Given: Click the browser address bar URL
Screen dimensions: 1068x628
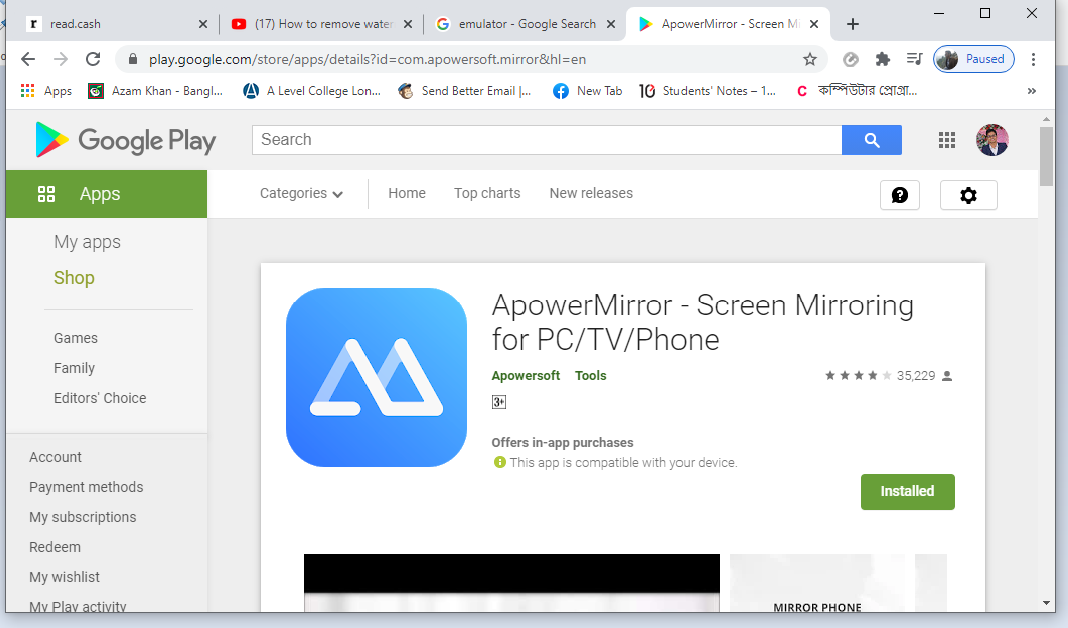Looking at the screenshot, I should click(x=367, y=59).
